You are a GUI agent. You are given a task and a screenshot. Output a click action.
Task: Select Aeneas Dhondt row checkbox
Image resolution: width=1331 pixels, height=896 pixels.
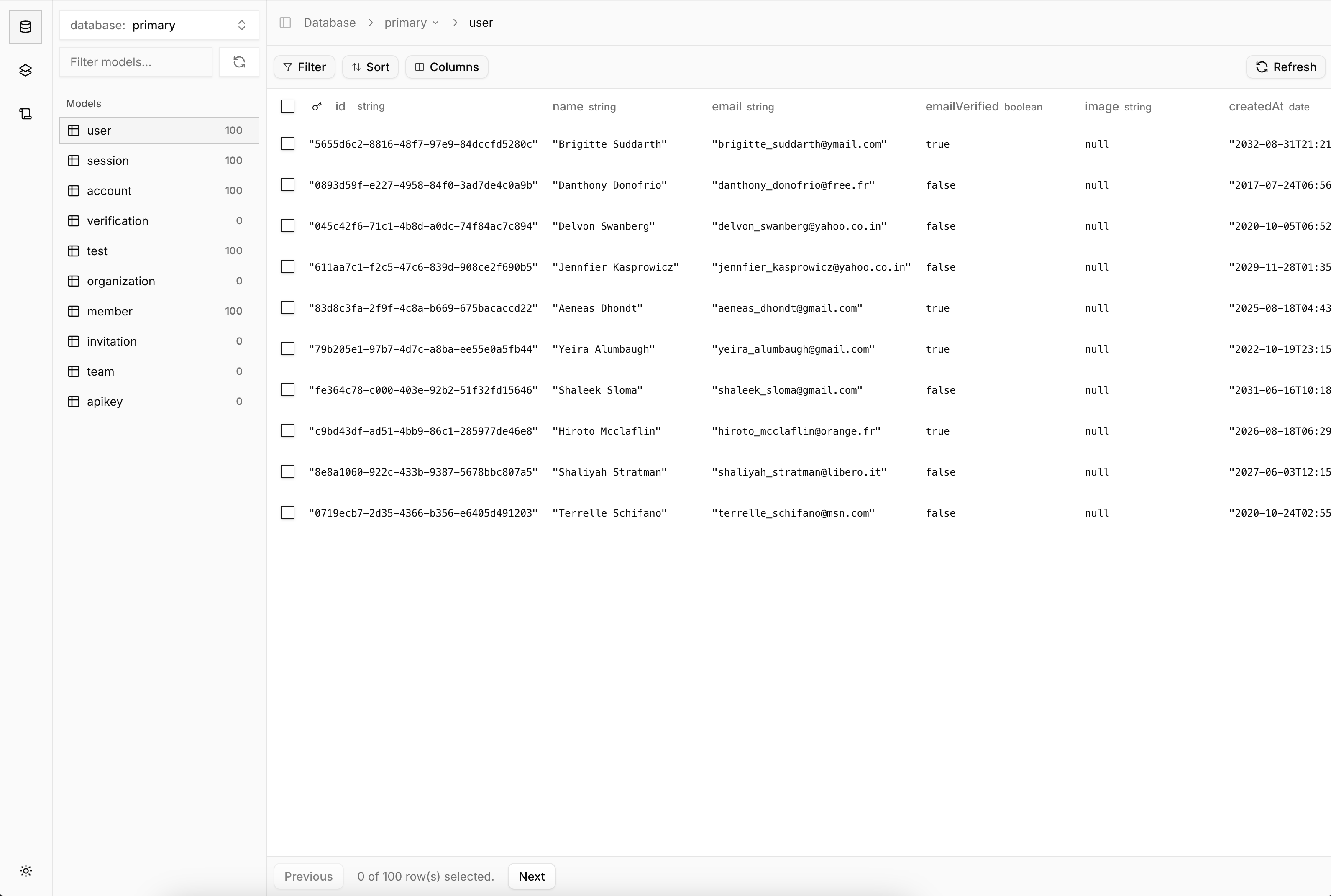(x=288, y=307)
